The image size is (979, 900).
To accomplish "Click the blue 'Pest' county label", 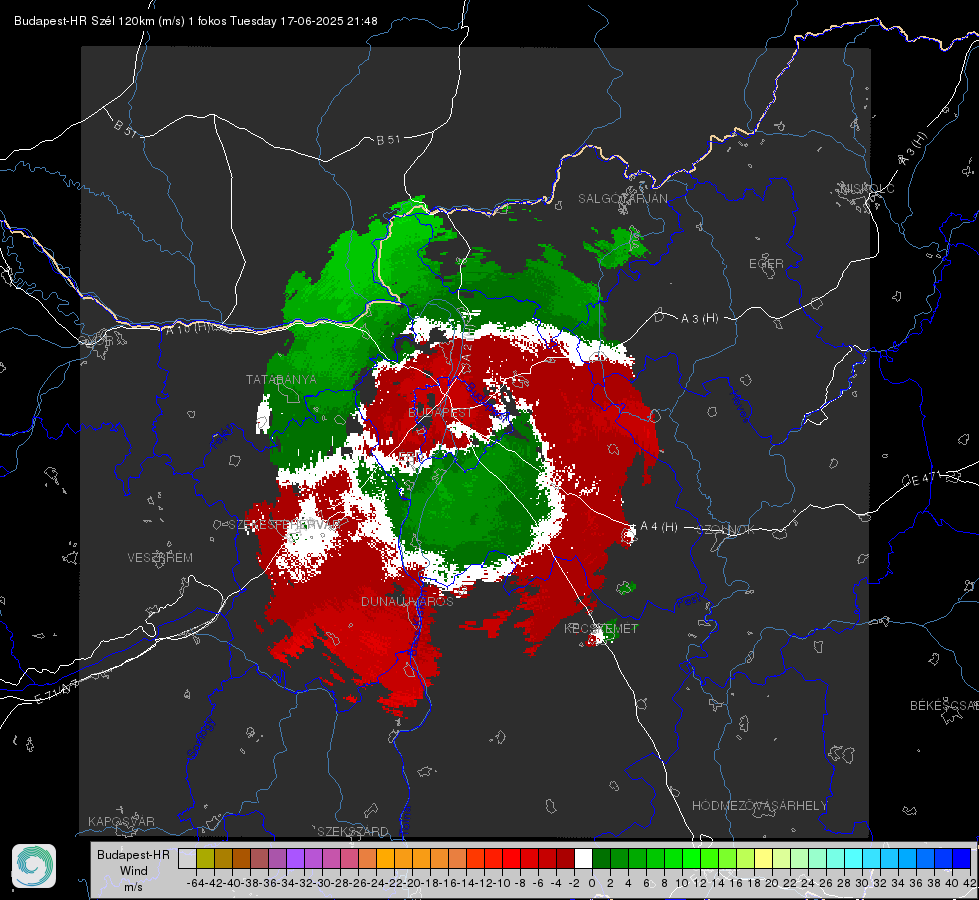I will click(689, 603).
